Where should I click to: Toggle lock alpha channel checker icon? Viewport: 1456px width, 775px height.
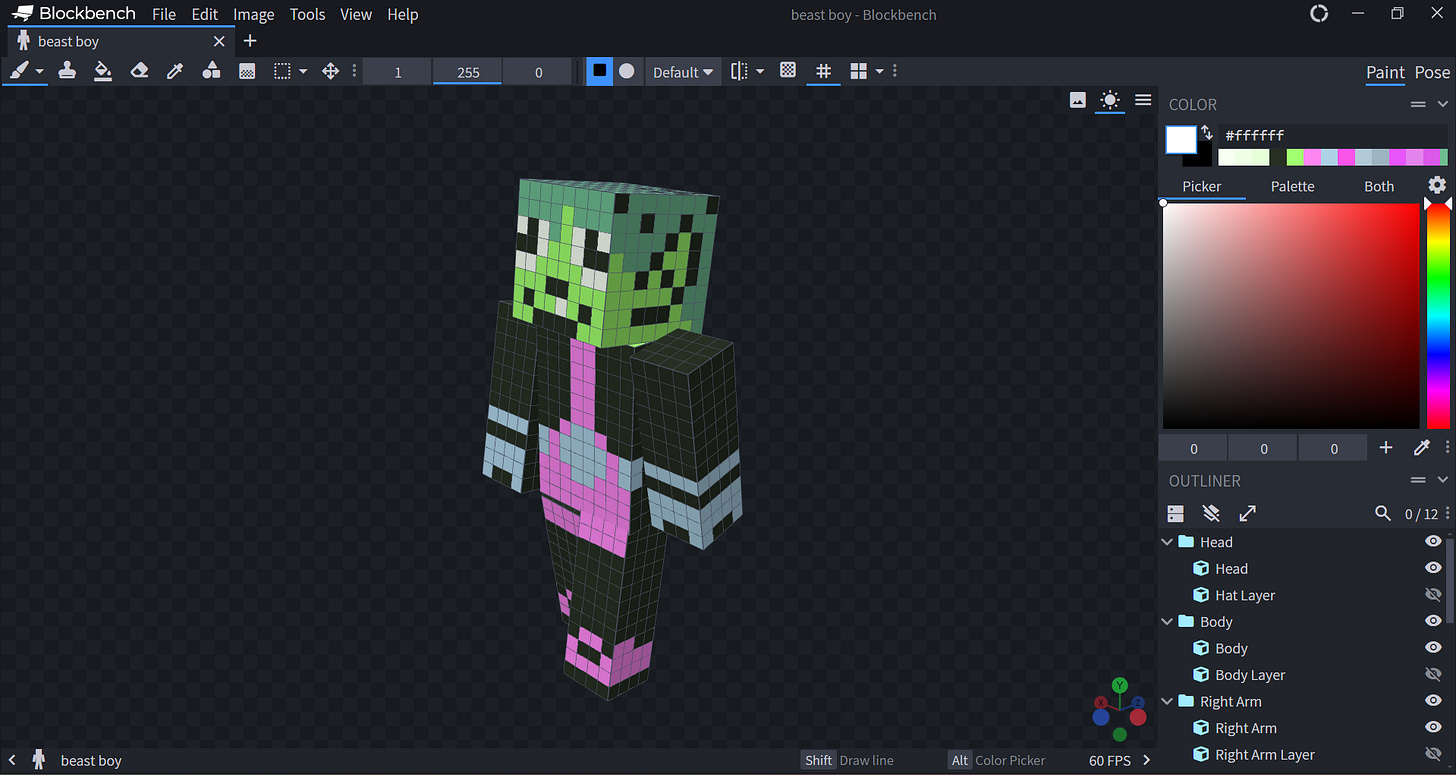tap(788, 71)
